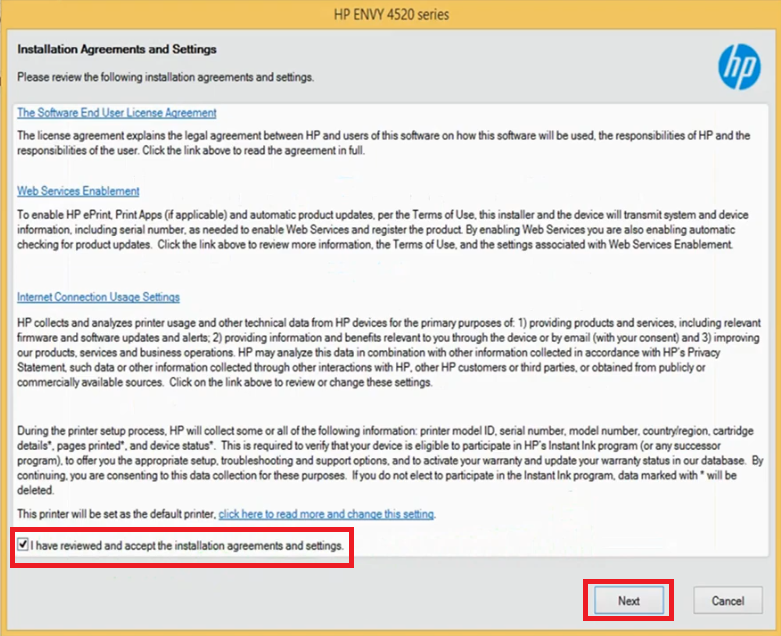
Task: Click the 'Installation Agreements and Settings' heading
Action: [117, 49]
